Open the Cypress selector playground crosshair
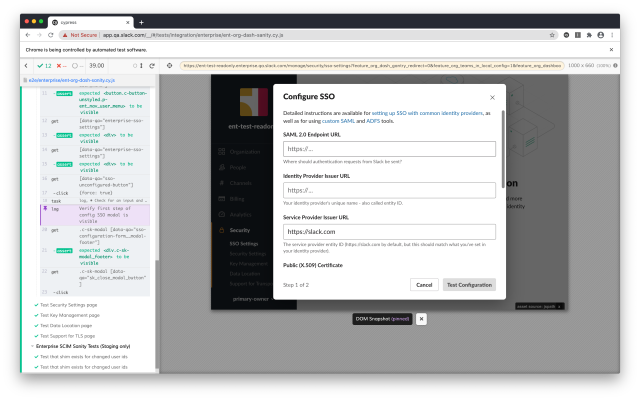 (x=169, y=66)
